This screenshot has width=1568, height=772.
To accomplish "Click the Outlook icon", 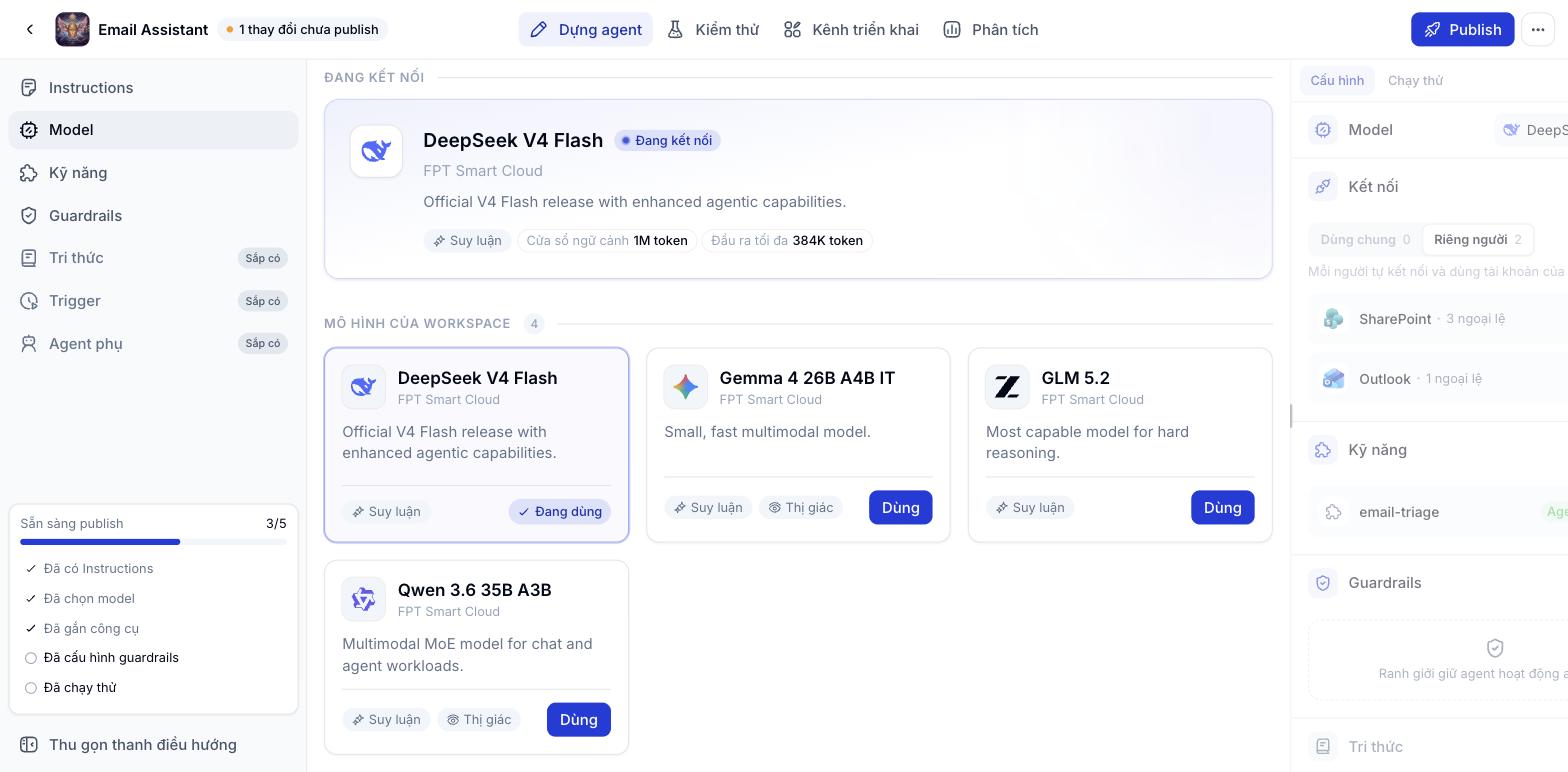I will pyautogui.click(x=1333, y=379).
